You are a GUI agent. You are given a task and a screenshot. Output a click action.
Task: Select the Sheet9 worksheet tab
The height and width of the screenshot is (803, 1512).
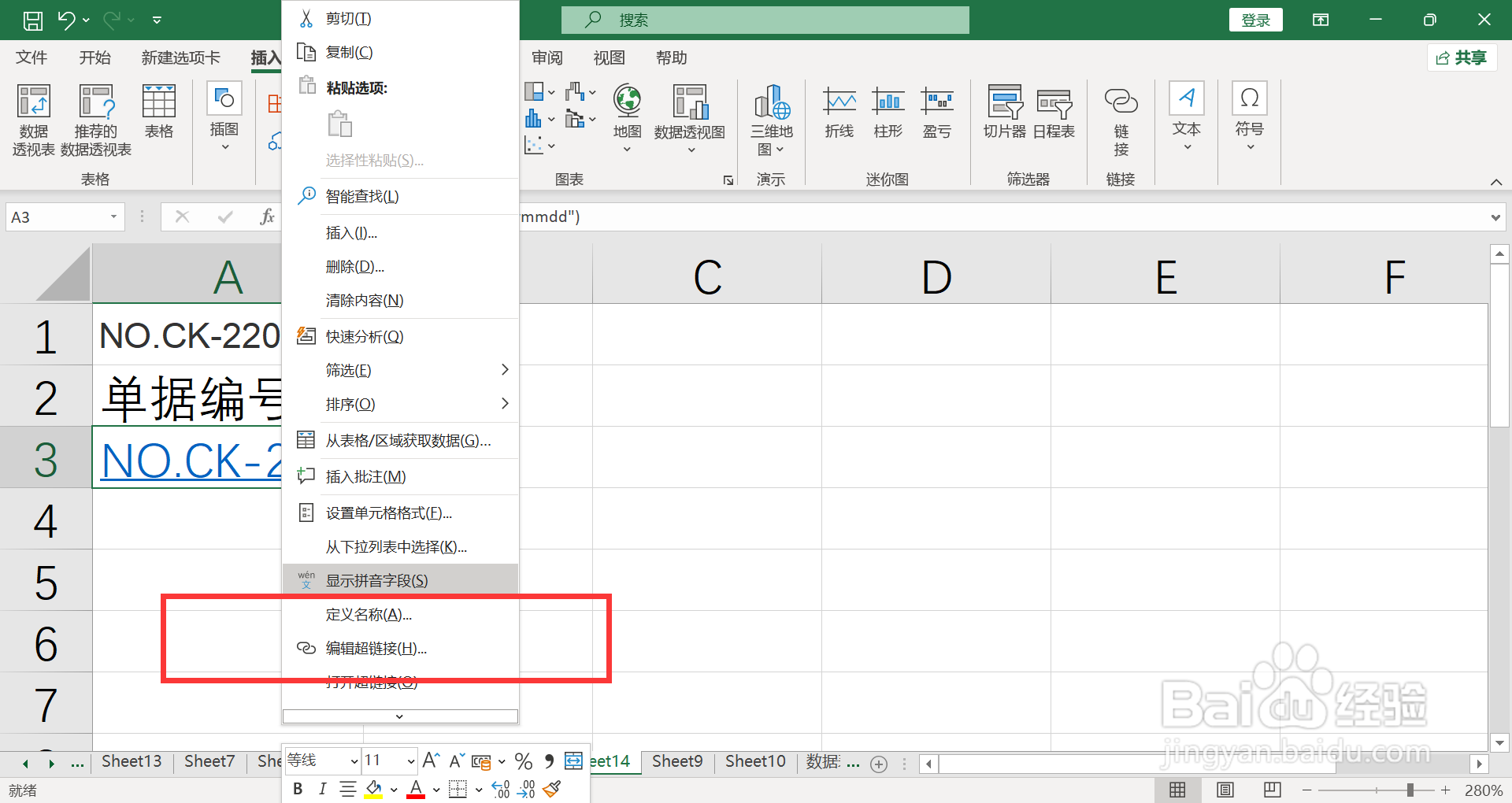point(676,760)
